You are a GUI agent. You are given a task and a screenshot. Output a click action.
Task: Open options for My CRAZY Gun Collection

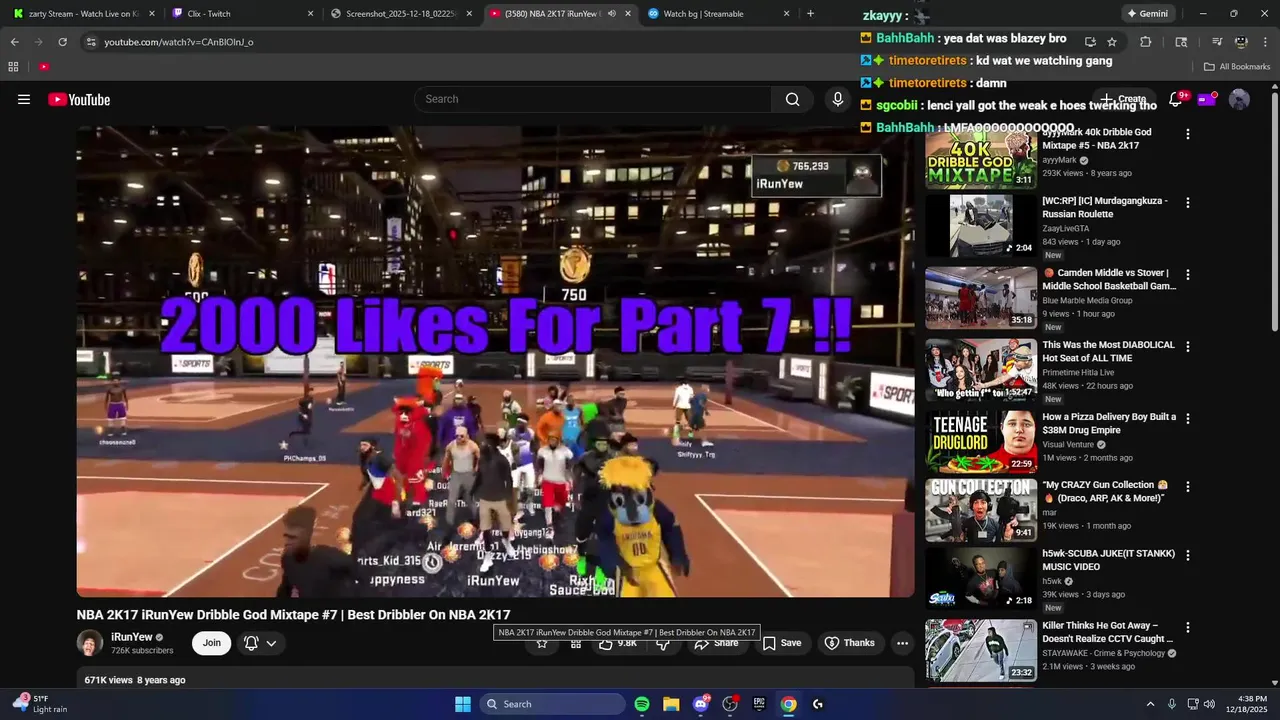click(1188, 487)
